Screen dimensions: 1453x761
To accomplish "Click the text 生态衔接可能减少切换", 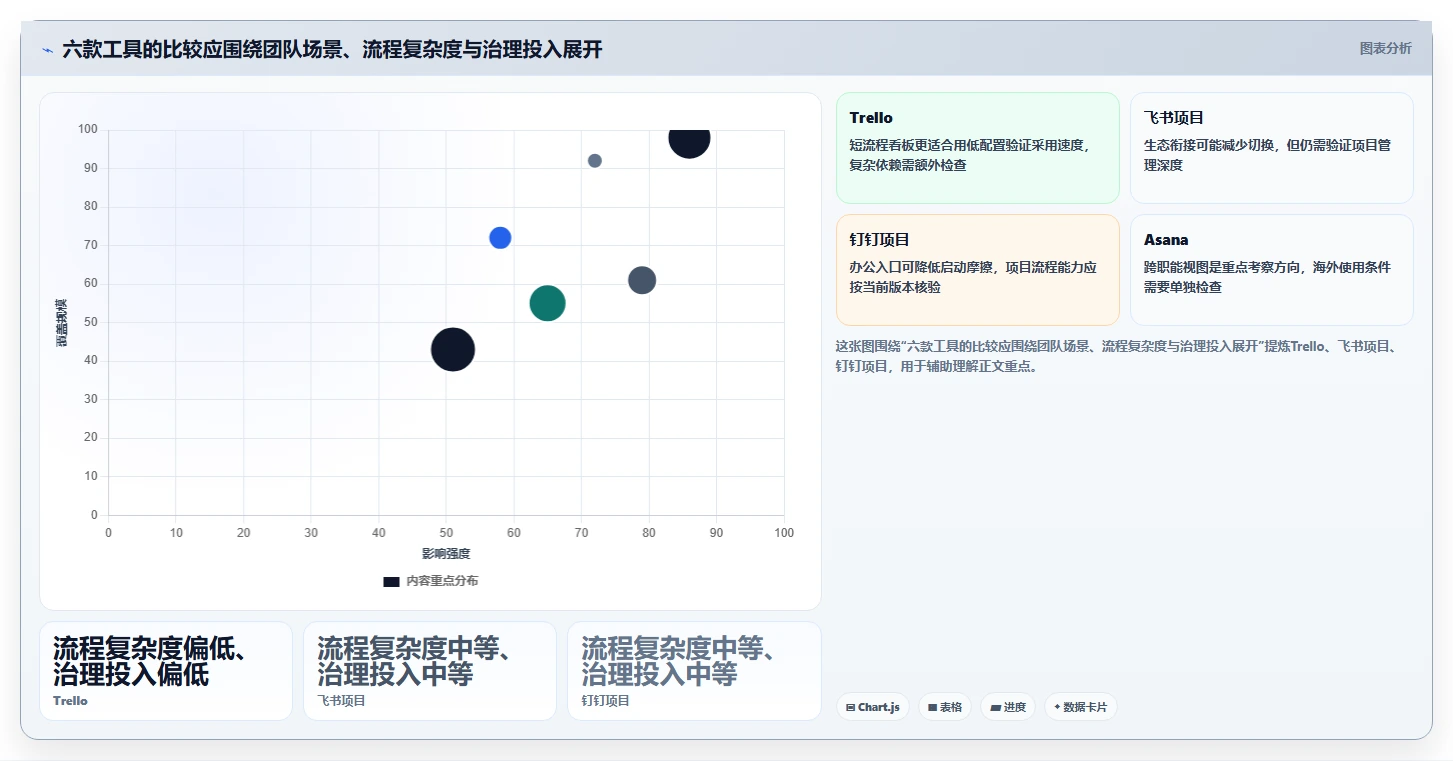I will 1211,145.
